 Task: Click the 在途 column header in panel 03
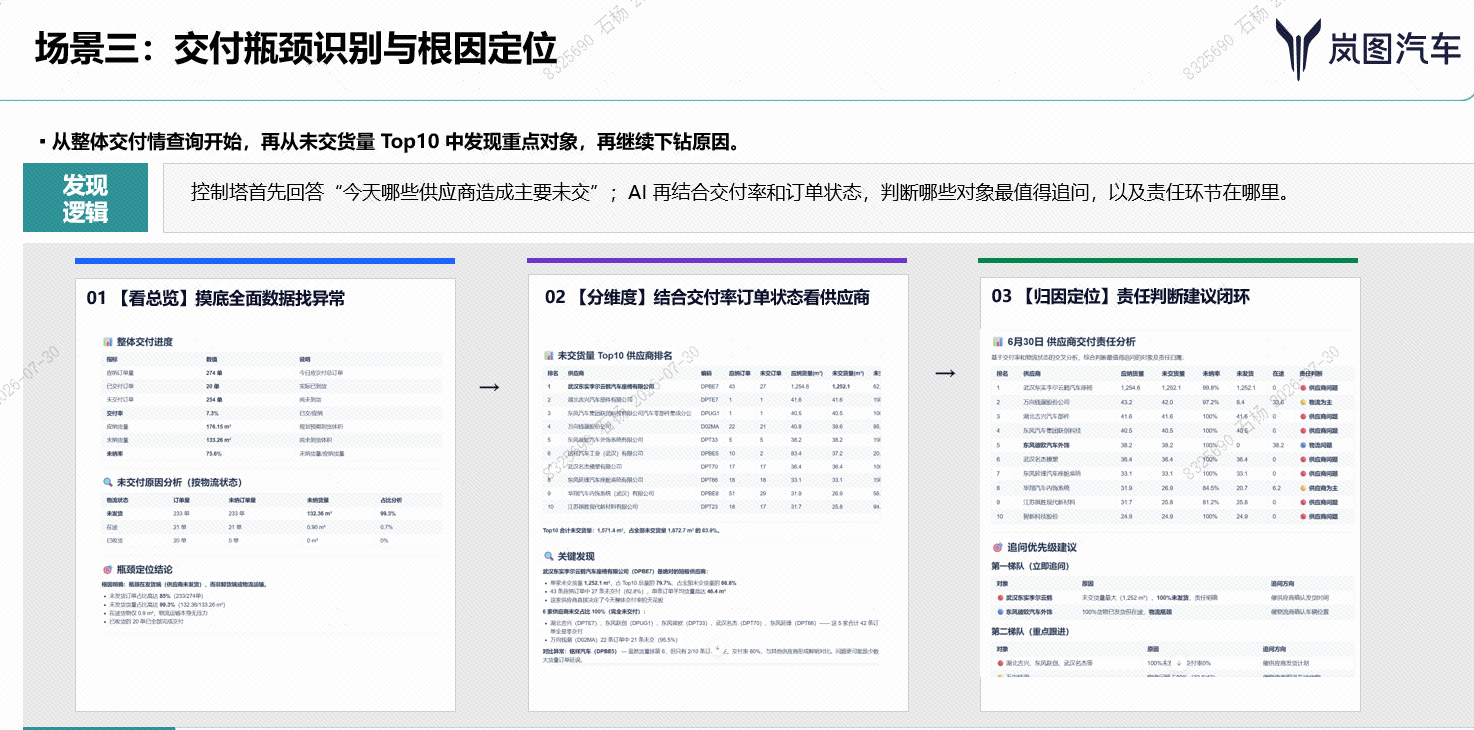click(1276, 372)
